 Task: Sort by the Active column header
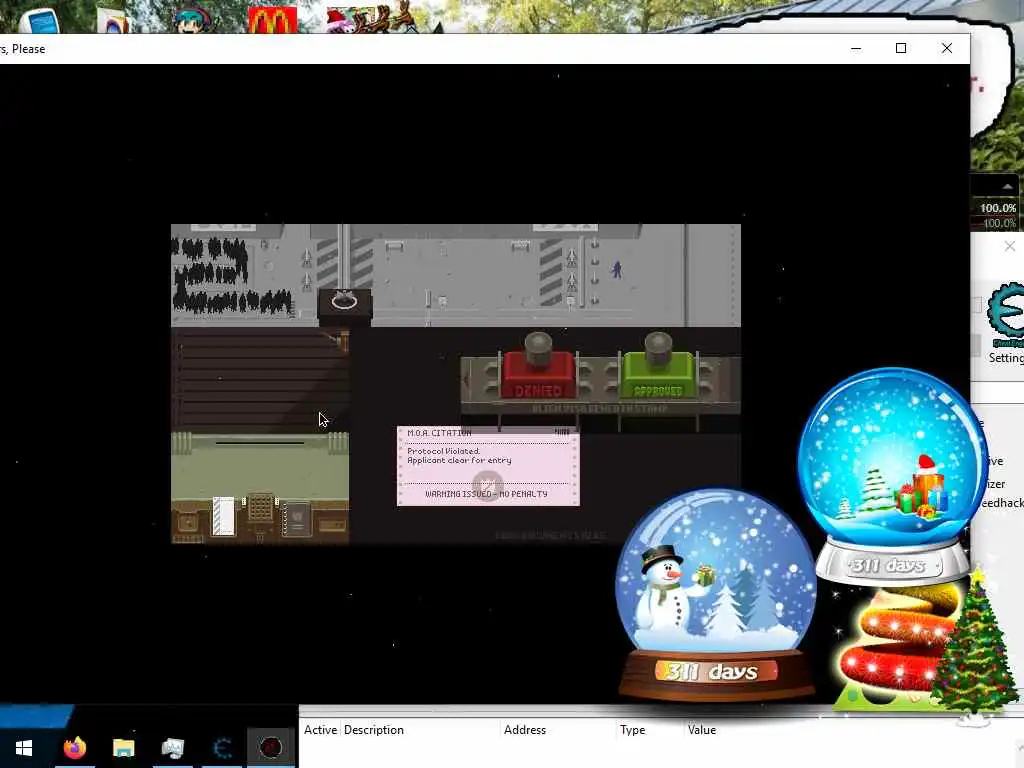click(x=320, y=730)
